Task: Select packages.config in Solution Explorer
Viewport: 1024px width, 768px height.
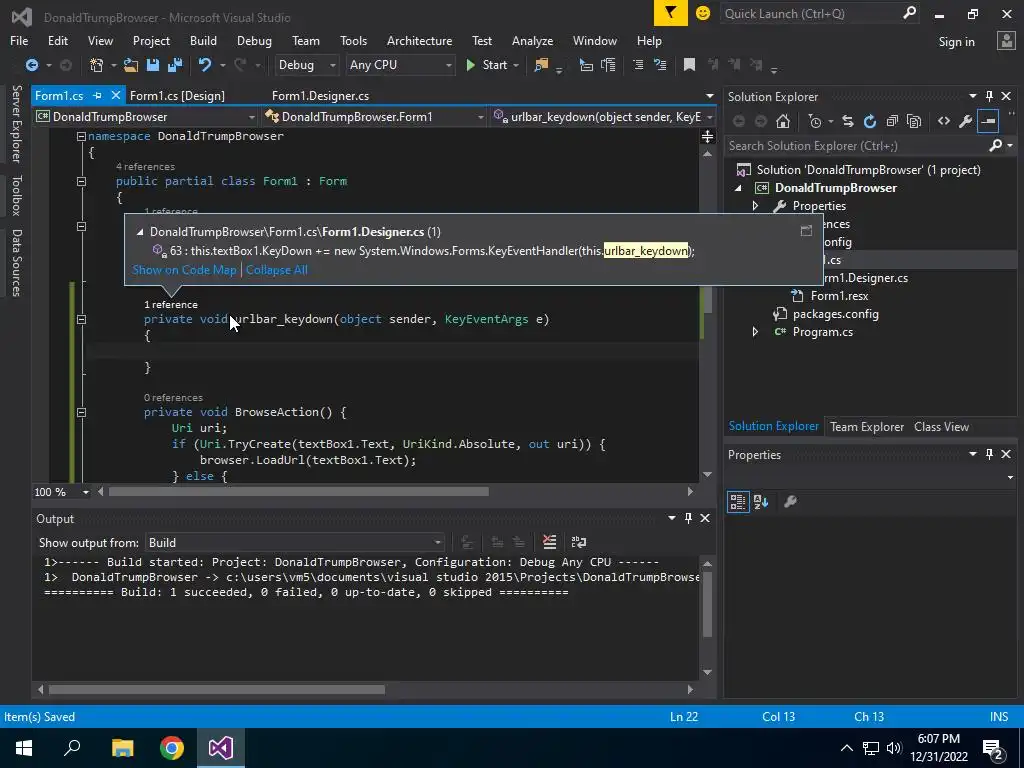Action: [835, 314]
